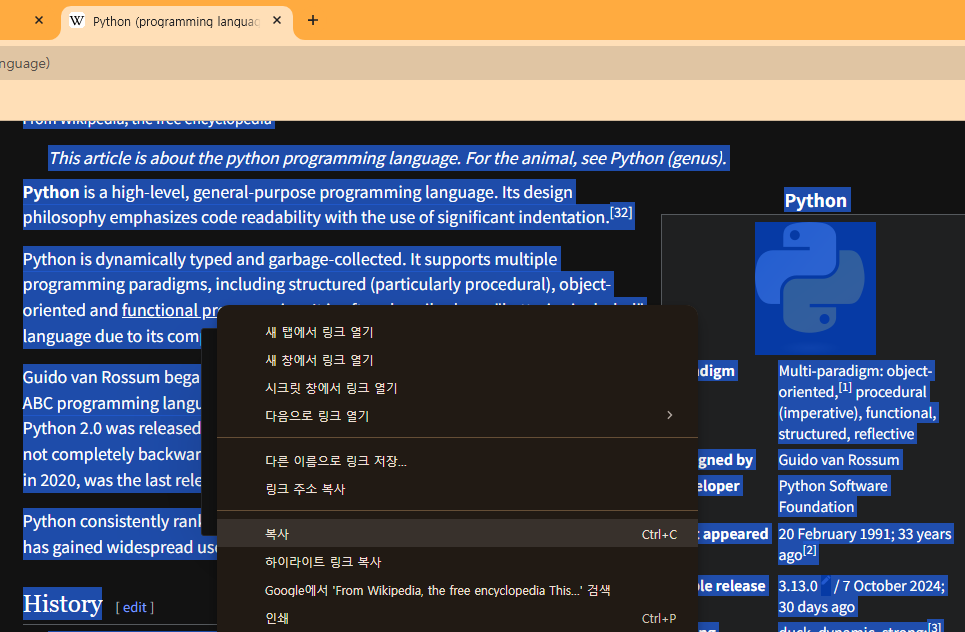Close the leftmost partially visible tab
The image size is (965, 632).
click(x=39, y=20)
